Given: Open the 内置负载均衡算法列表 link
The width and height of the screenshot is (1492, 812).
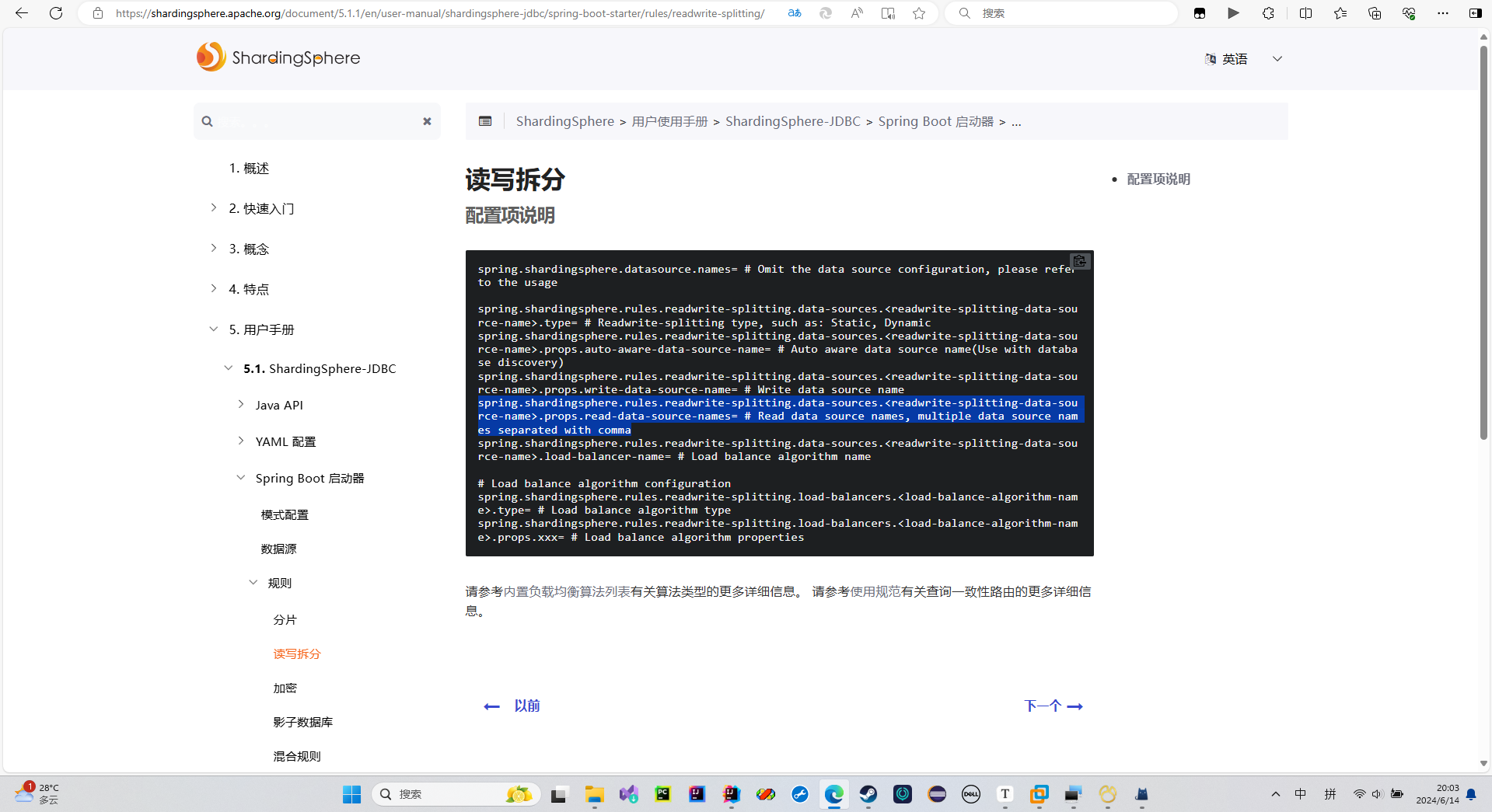Looking at the screenshot, I should click(x=567, y=591).
